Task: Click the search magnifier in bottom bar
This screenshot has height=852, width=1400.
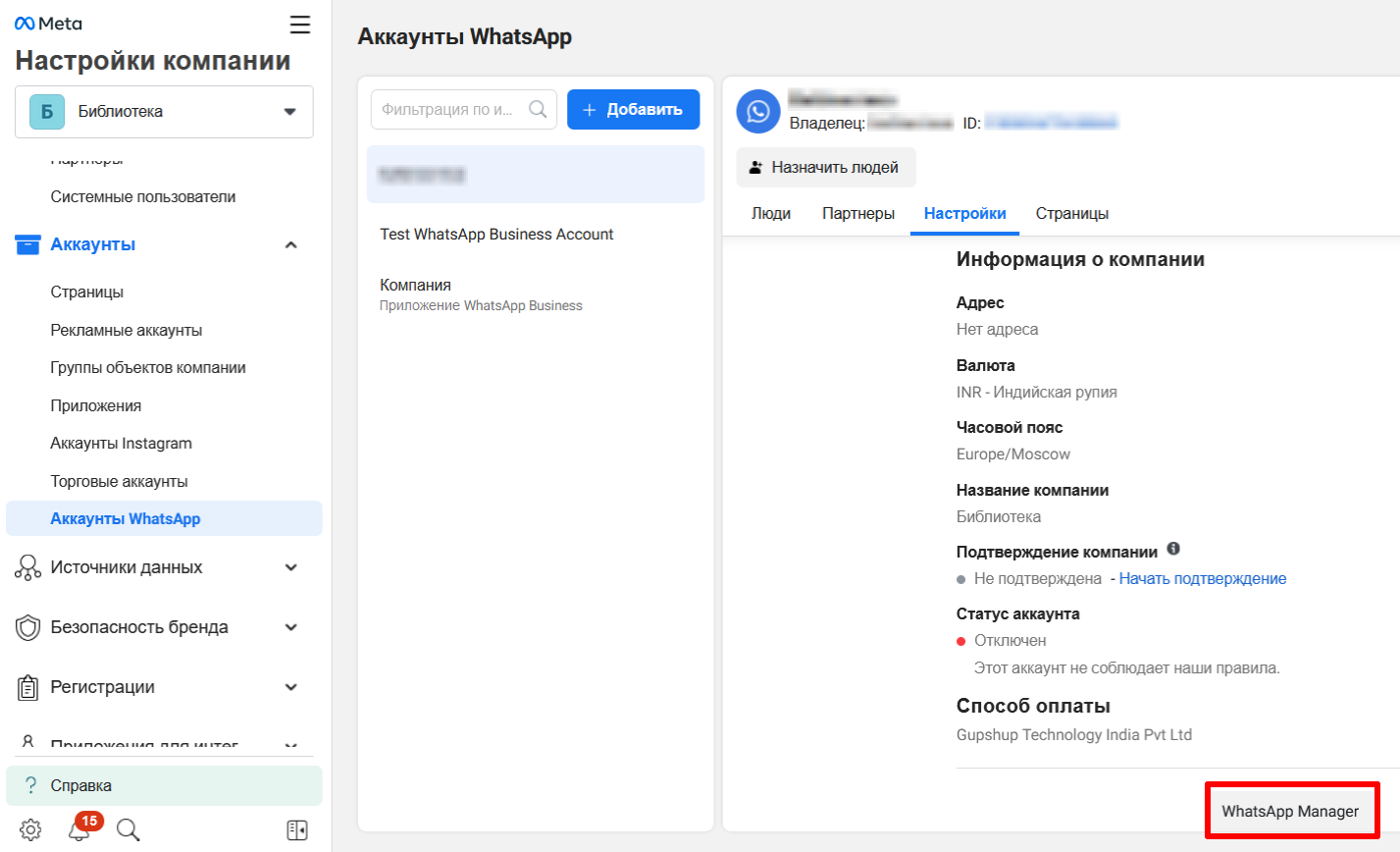Action: 128,830
